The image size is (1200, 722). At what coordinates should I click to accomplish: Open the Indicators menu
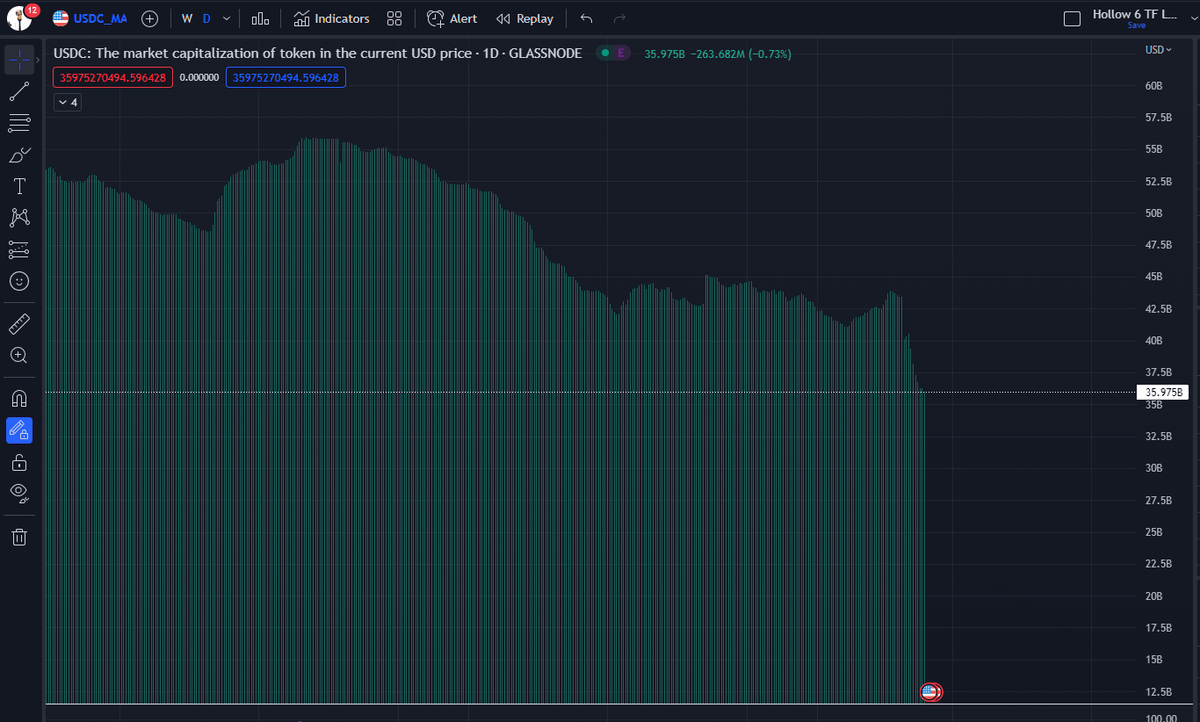(x=331, y=19)
